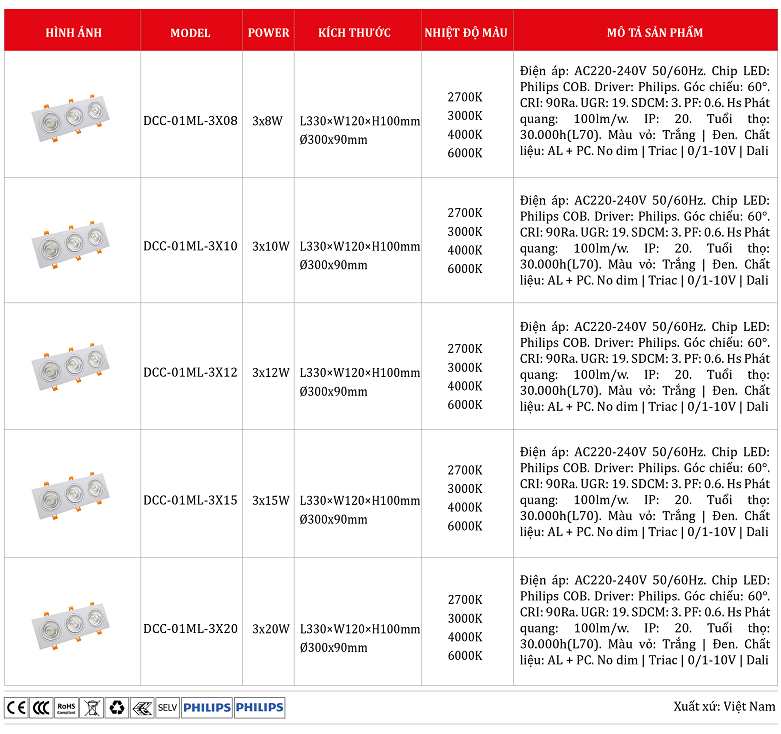Click the CE certification mark icon
The image size is (781, 734).
pyautogui.click(x=16, y=707)
